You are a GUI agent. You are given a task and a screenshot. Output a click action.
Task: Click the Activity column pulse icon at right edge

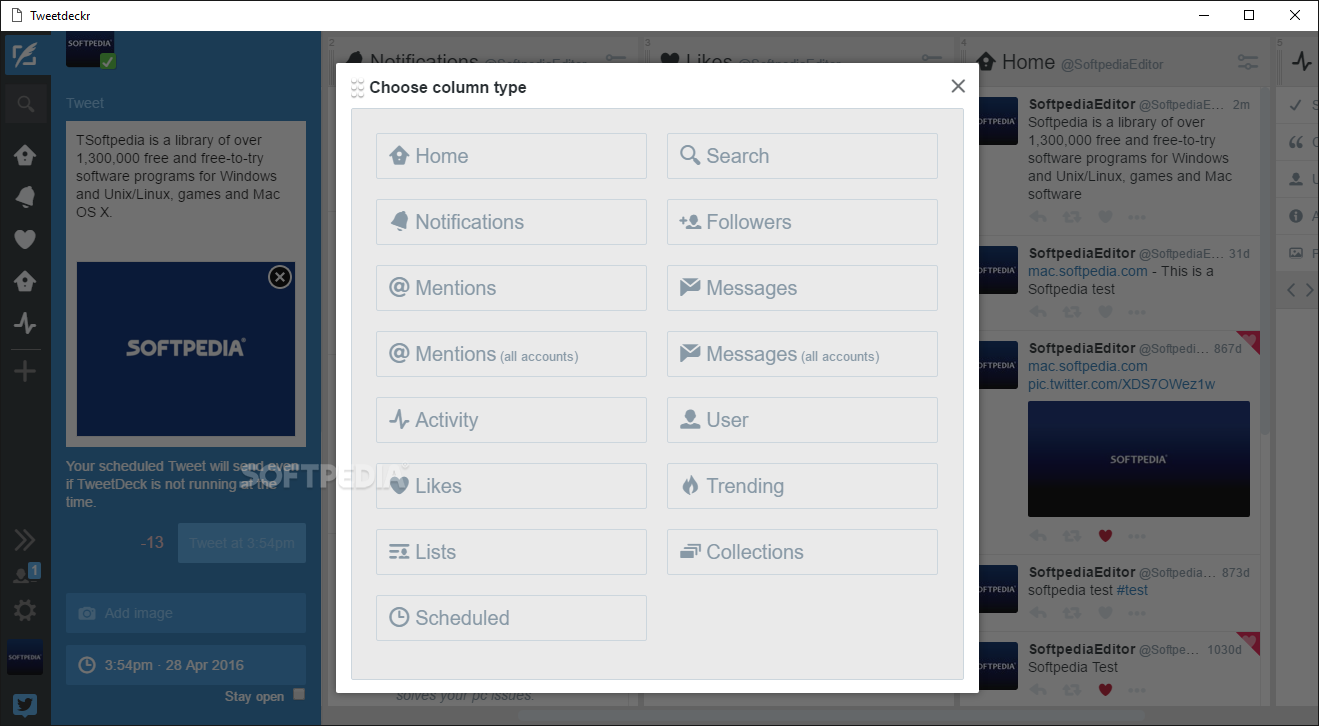point(1301,62)
